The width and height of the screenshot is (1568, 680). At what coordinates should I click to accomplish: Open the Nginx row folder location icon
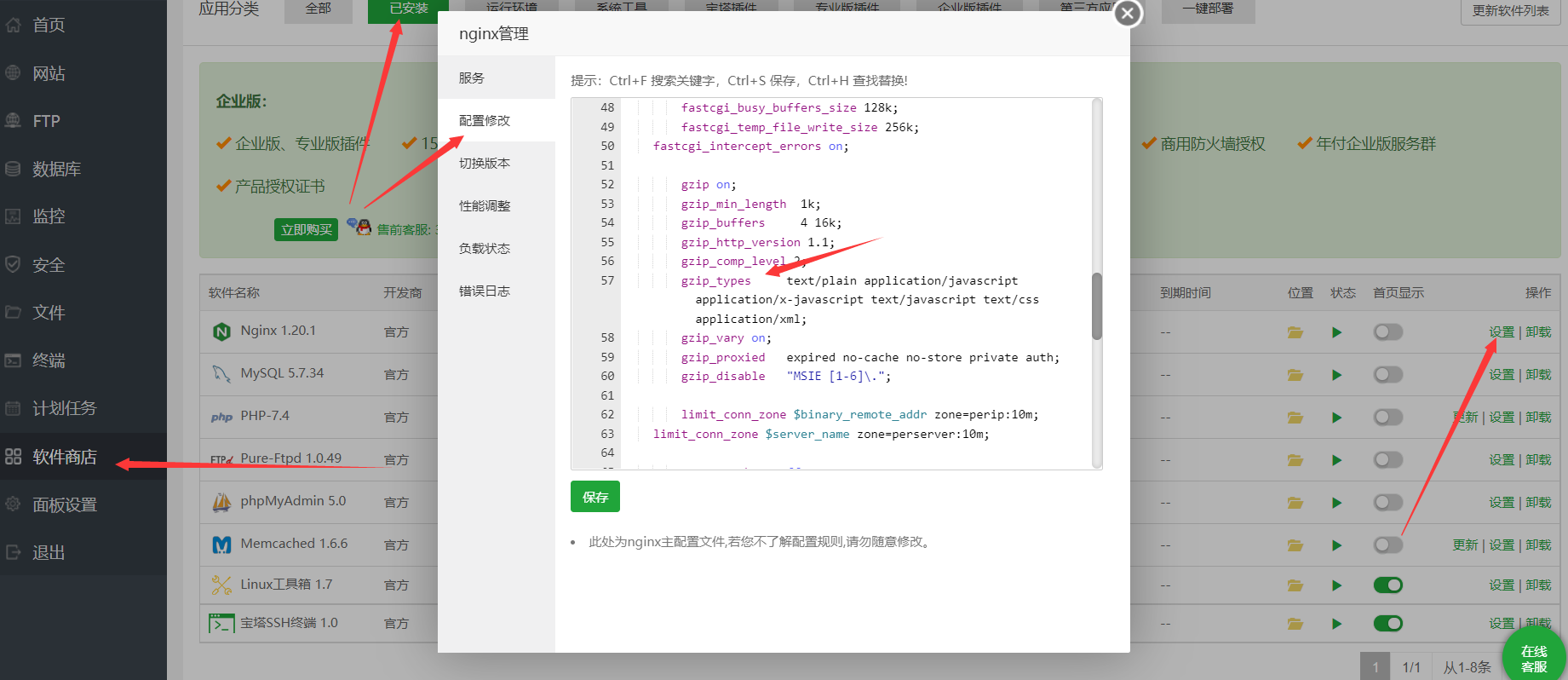tap(1295, 332)
